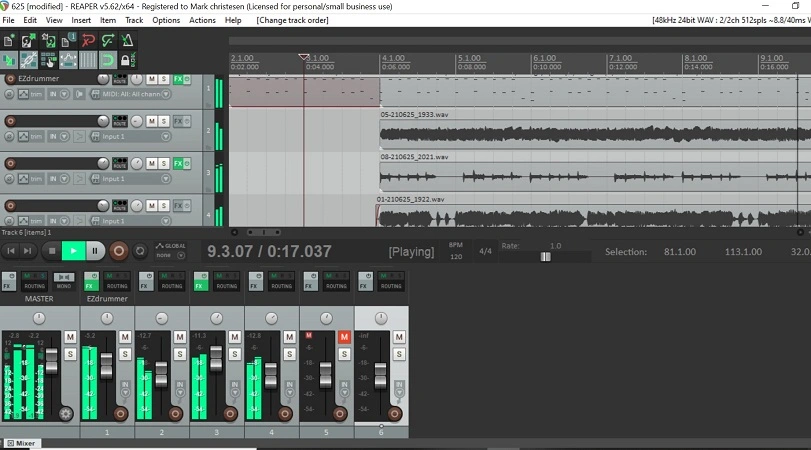Screen dimensions: 811x450
Task: Open EZdrummer MIDI input dropdown
Action: pyautogui.click(x=166, y=94)
